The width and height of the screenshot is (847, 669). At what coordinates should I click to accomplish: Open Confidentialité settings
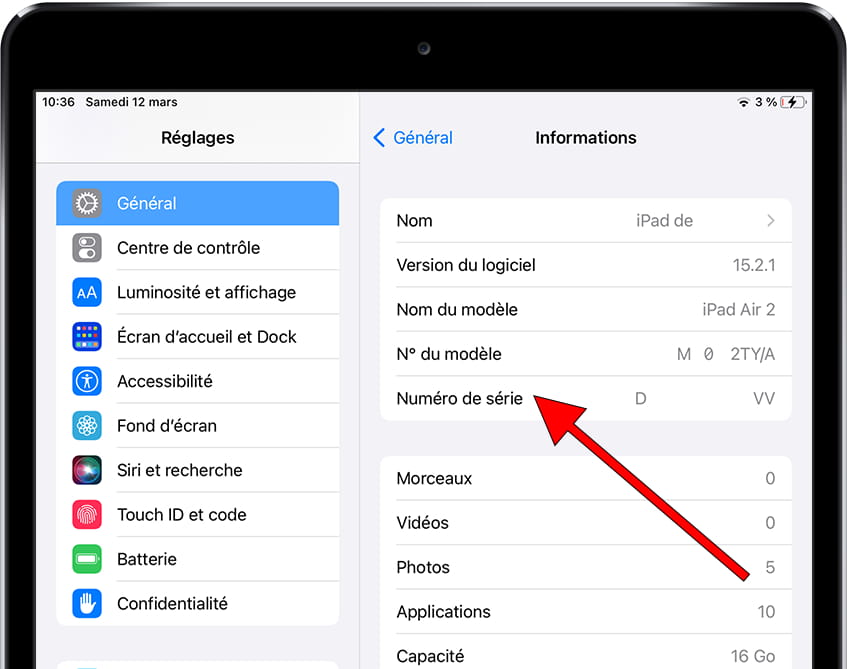[x=198, y=603]
